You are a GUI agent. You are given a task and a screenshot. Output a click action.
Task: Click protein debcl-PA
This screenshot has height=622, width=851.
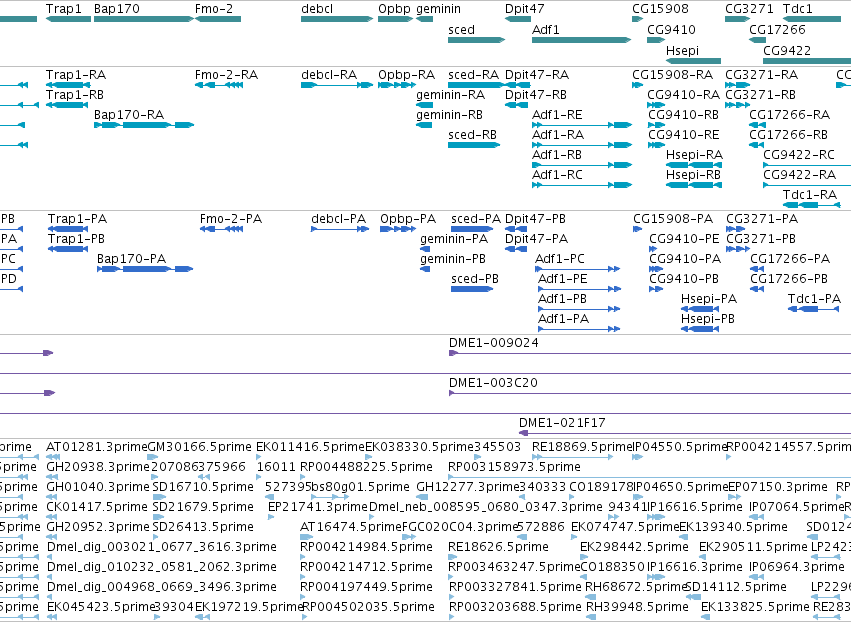point(339,219)
